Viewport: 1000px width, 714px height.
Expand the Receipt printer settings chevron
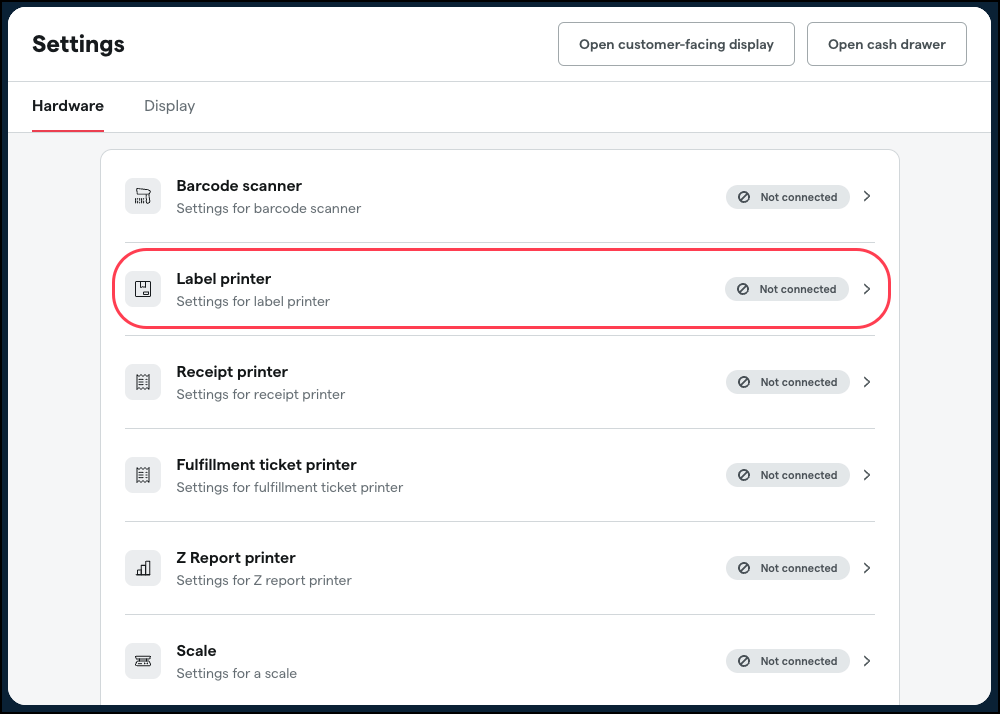[x=867, y=382]
